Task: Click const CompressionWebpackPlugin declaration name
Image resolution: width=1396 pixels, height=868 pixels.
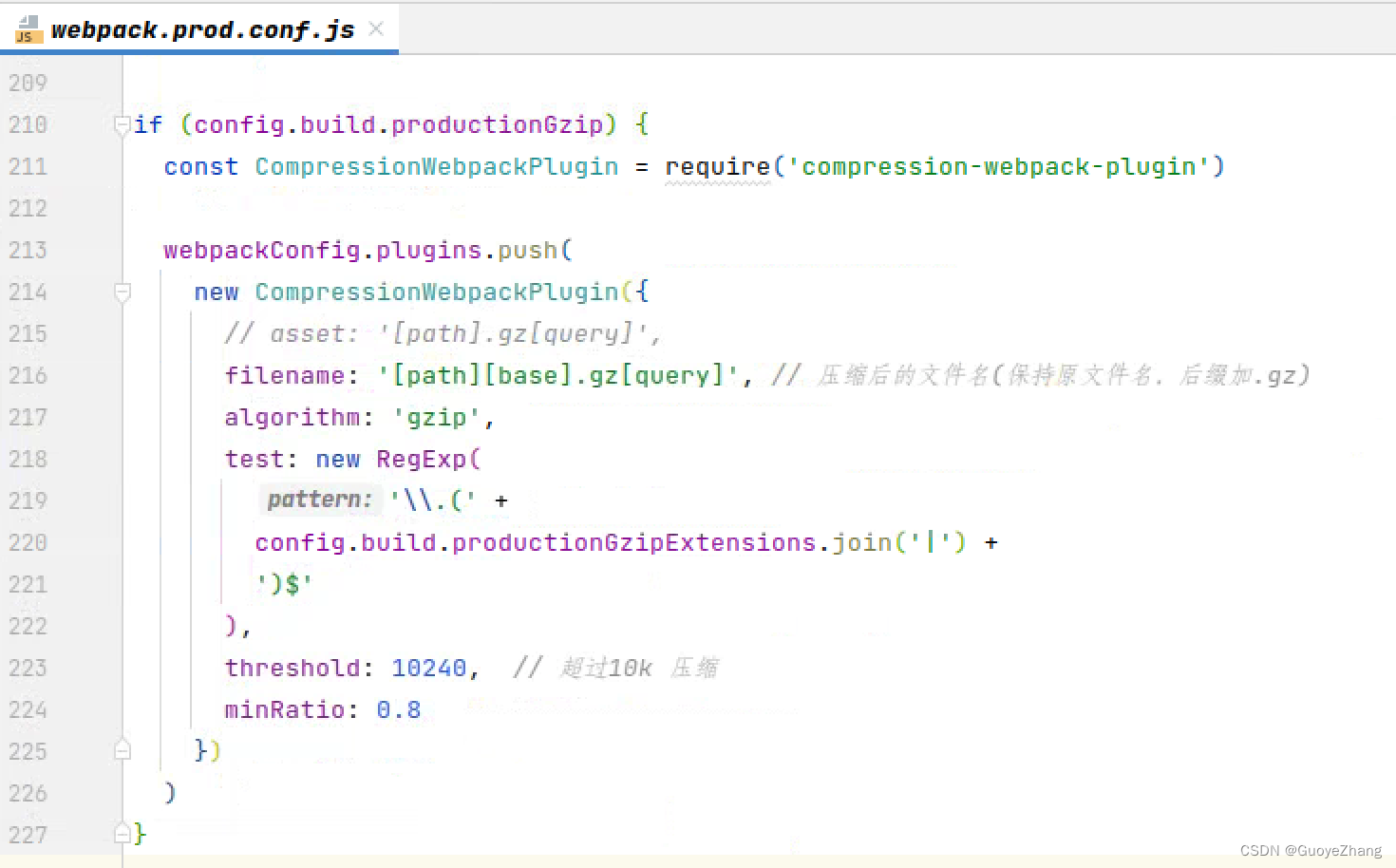Action: [x=436, y=167]
